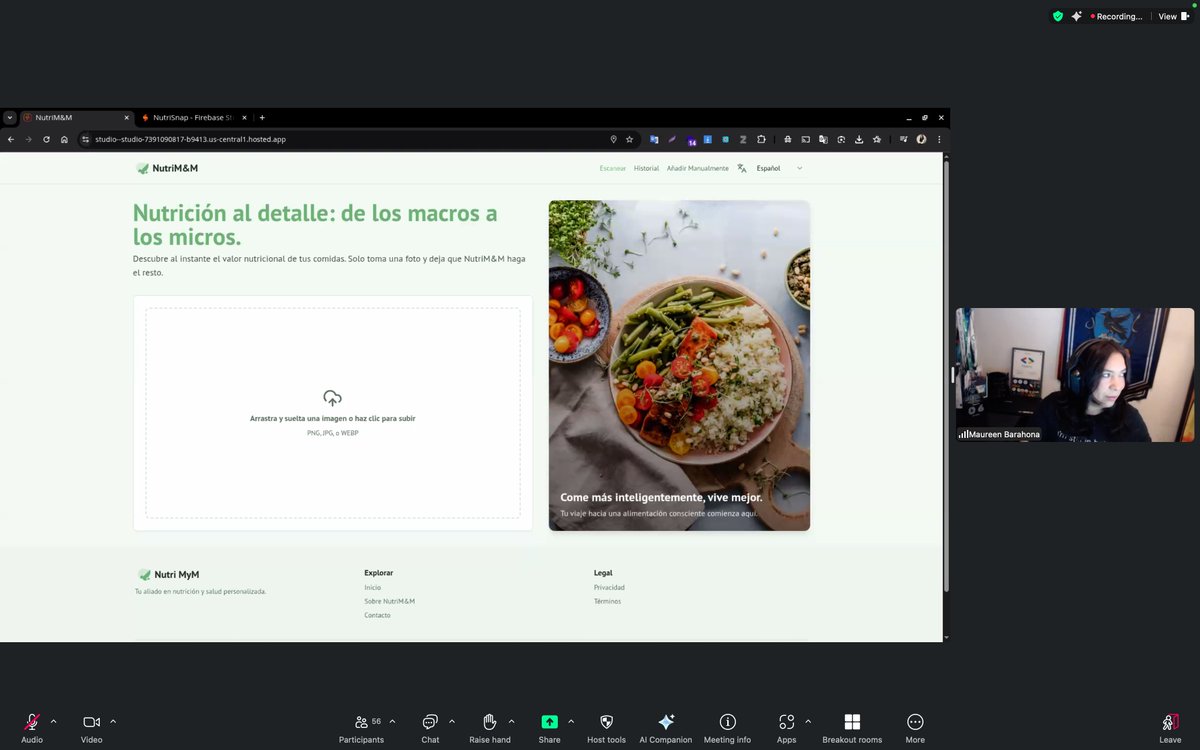Viewport: 1200px width, 750px height.
Task: Open the Participants panel
Action: click(362, 727)
